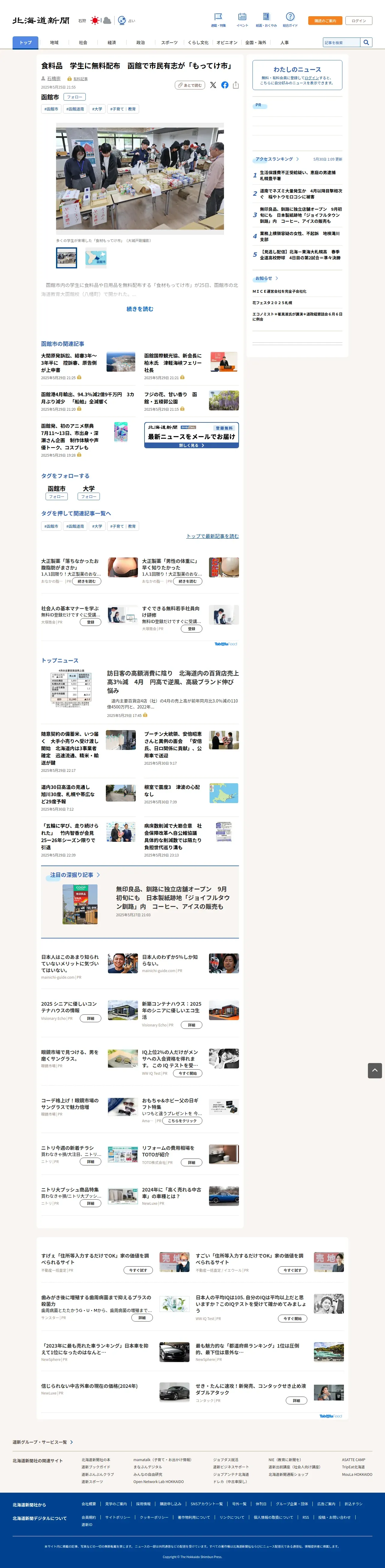Expand アクセスランキング heading chevron
The image size is (385, 1568).
[x=297, y=159]
